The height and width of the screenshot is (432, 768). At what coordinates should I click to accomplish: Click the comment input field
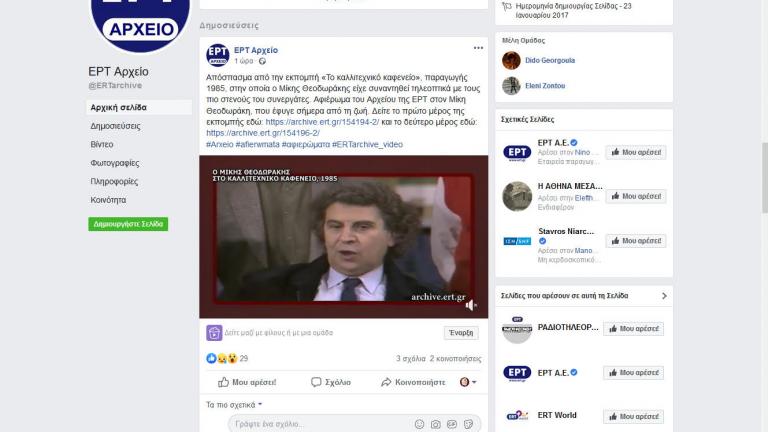[x=321, y=424]
